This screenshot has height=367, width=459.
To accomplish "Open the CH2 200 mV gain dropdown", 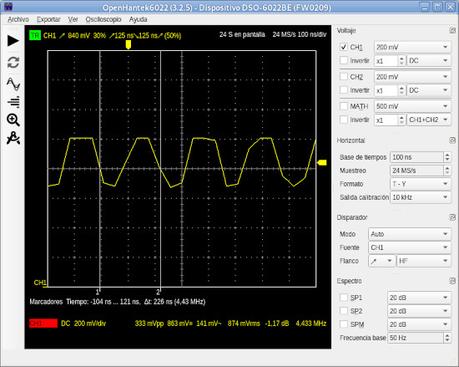I will (x=412, y=77).
